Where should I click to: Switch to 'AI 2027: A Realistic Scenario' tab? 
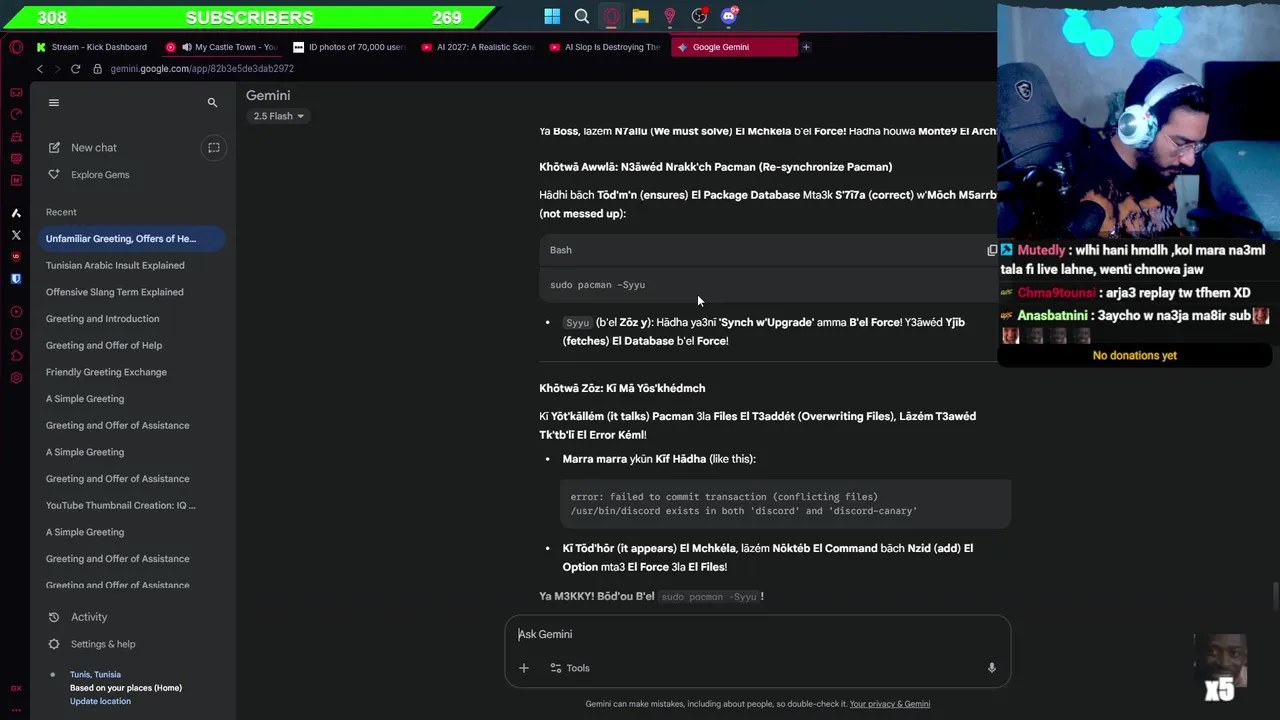[477, 47]
